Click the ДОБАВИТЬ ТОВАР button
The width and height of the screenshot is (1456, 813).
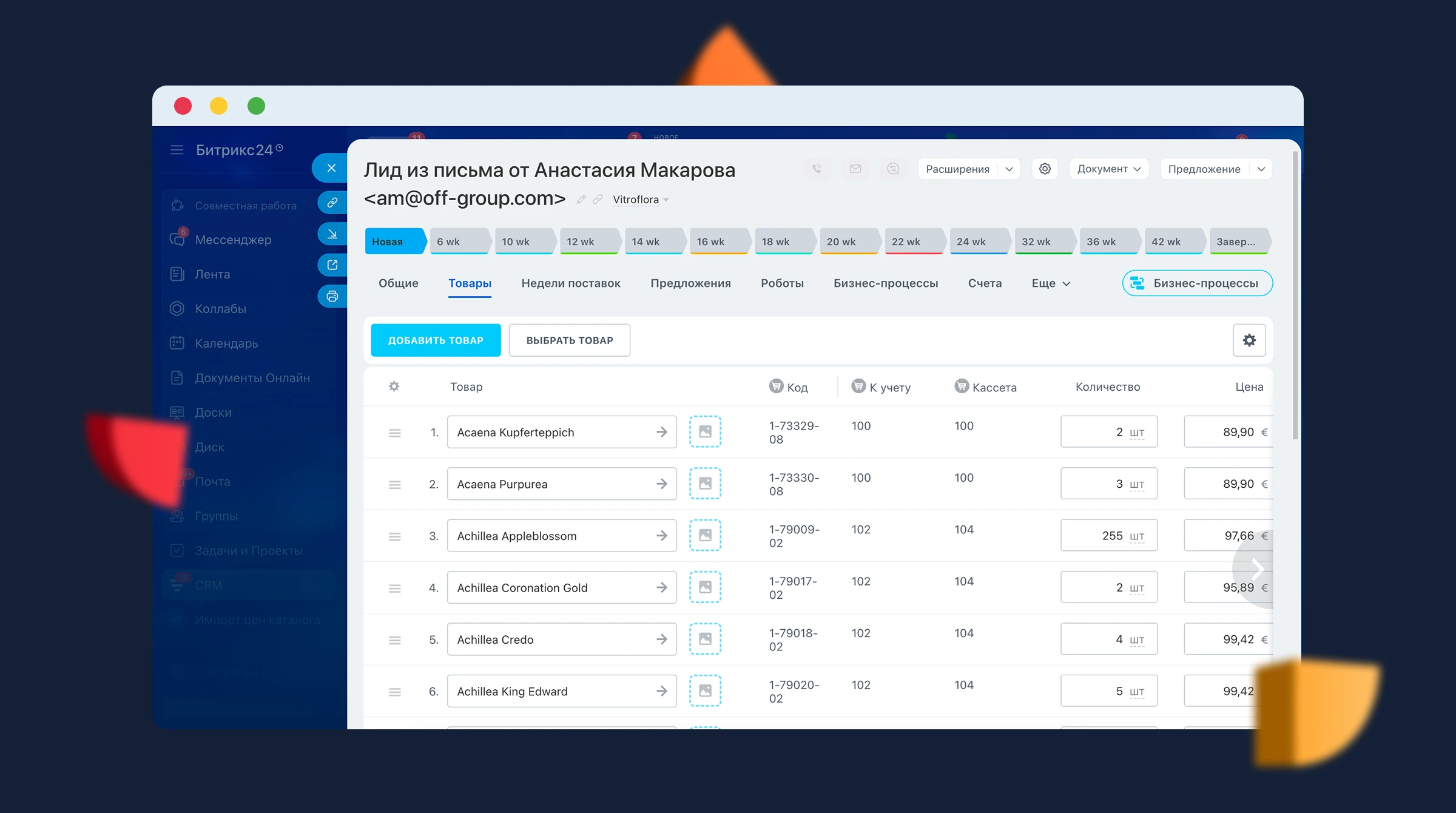click(436, 340)
